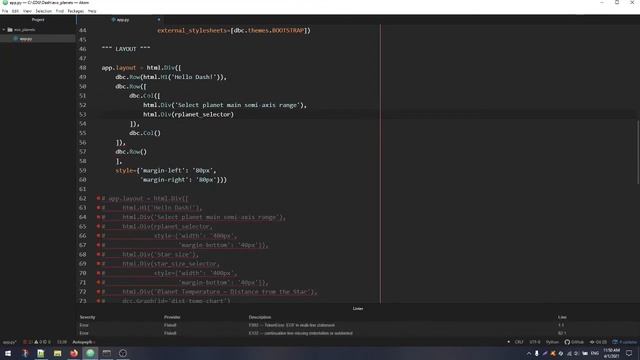Click the Project panel header
640x360 pixels.
tap(38, 20)
